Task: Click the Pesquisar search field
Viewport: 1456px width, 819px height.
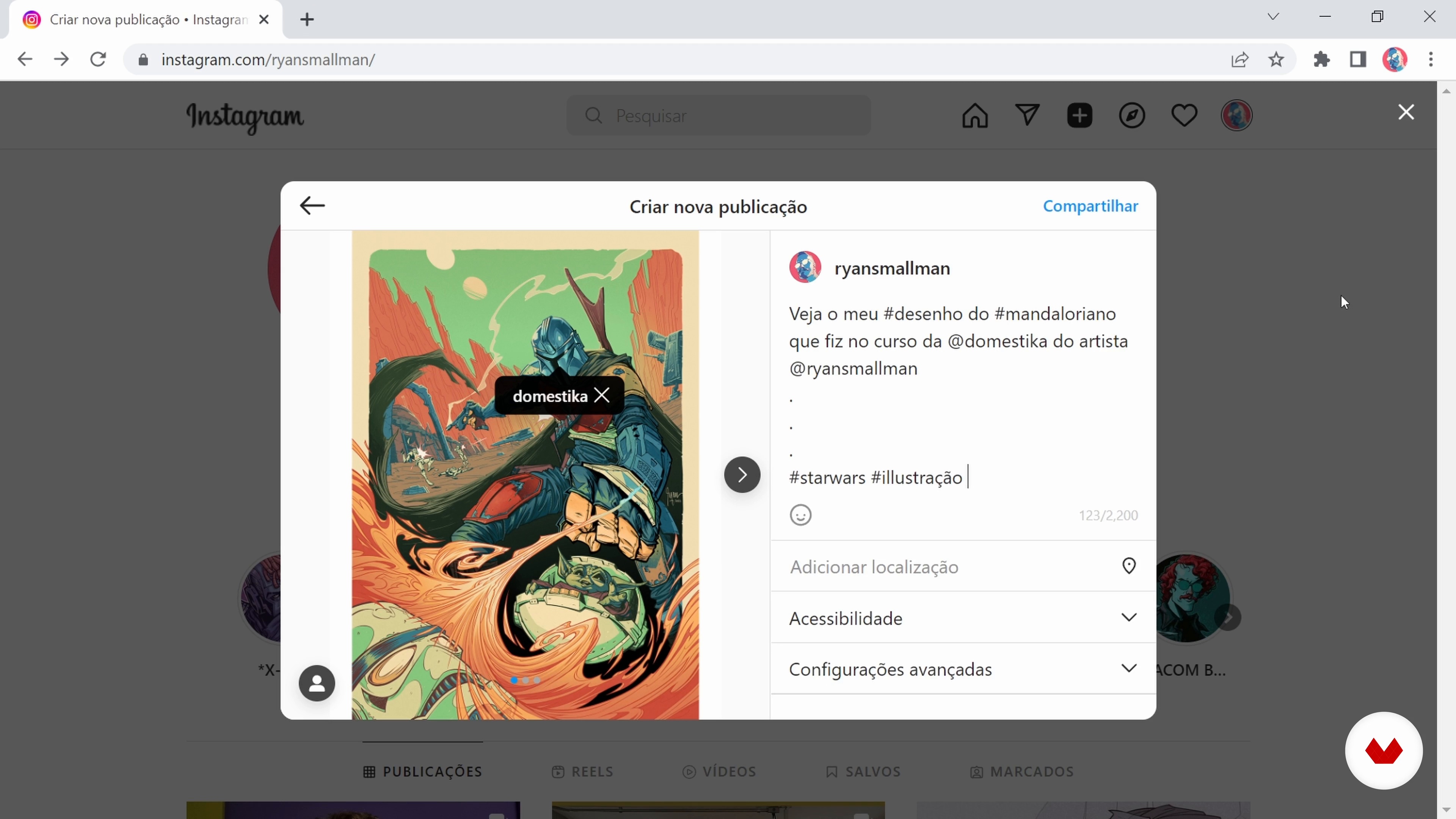Action: point(719,115)
